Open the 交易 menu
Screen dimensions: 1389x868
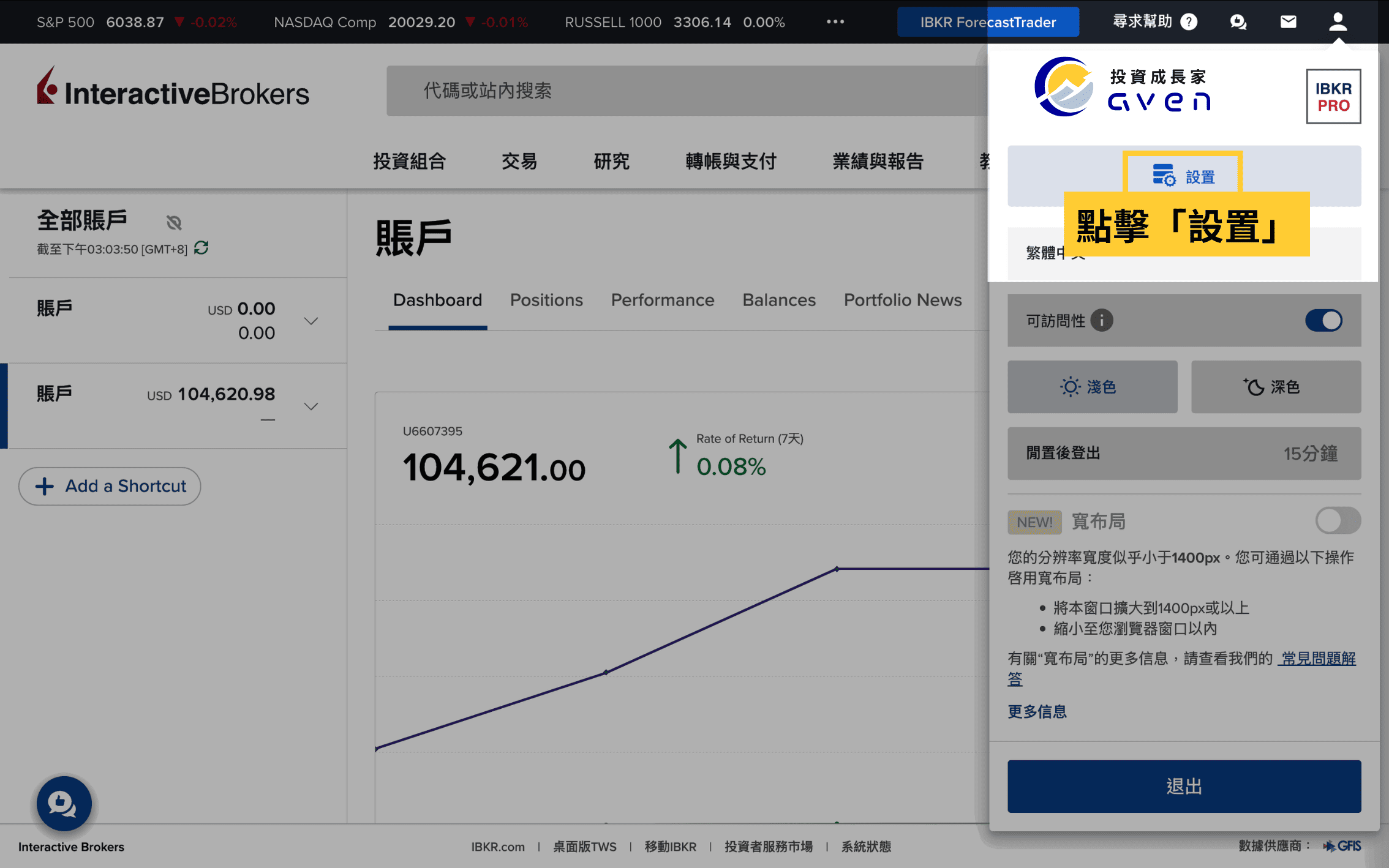click(x=519, y=161)
